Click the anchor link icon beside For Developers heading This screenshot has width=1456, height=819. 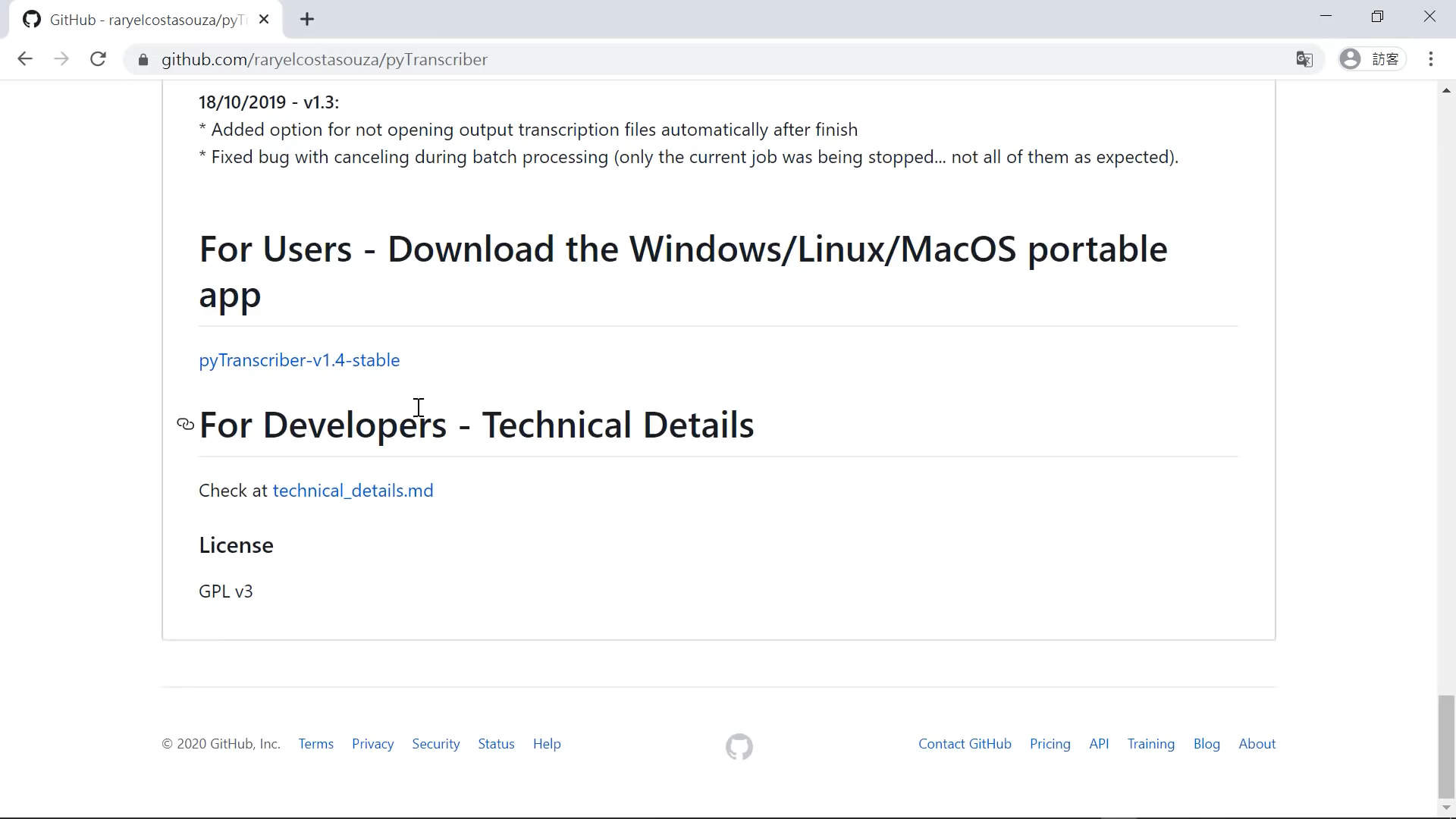point(185,424)
